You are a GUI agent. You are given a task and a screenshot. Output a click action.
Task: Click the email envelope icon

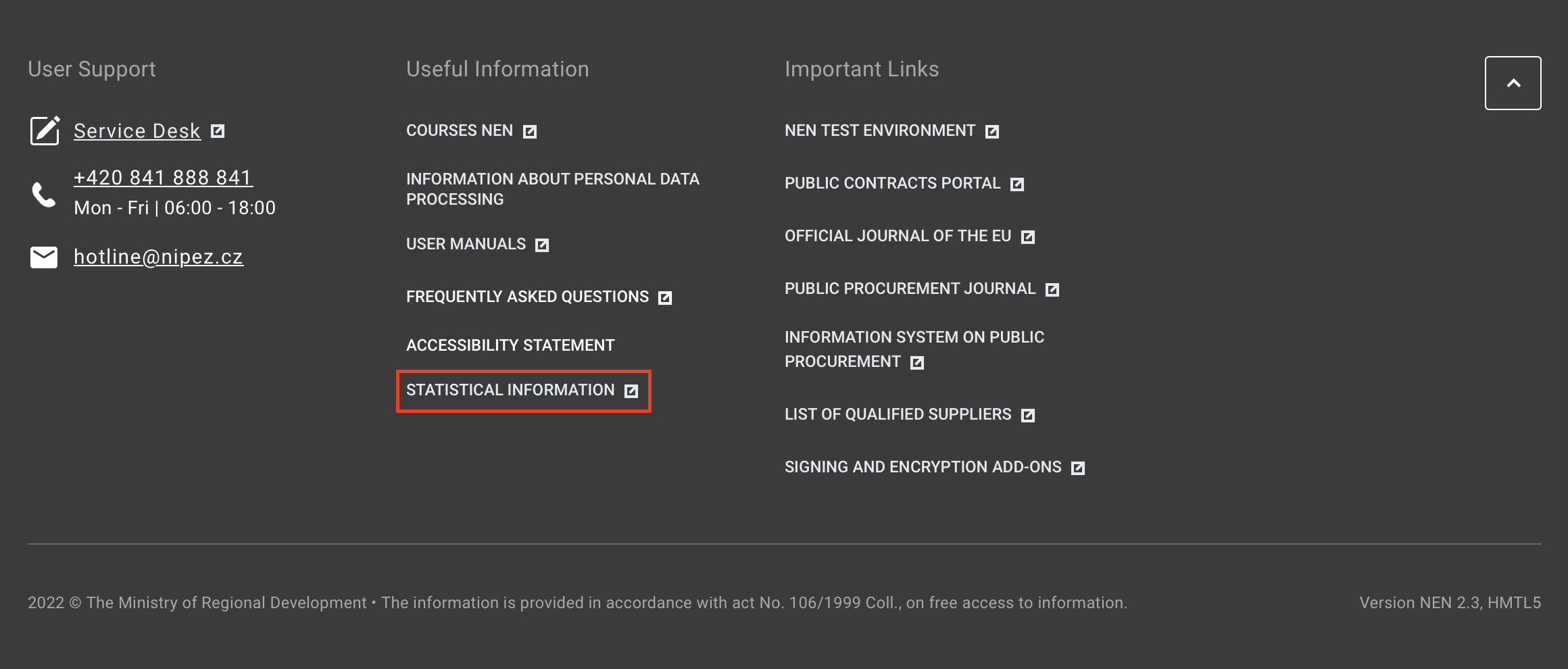pyautogui.click(x=44, y=257)
